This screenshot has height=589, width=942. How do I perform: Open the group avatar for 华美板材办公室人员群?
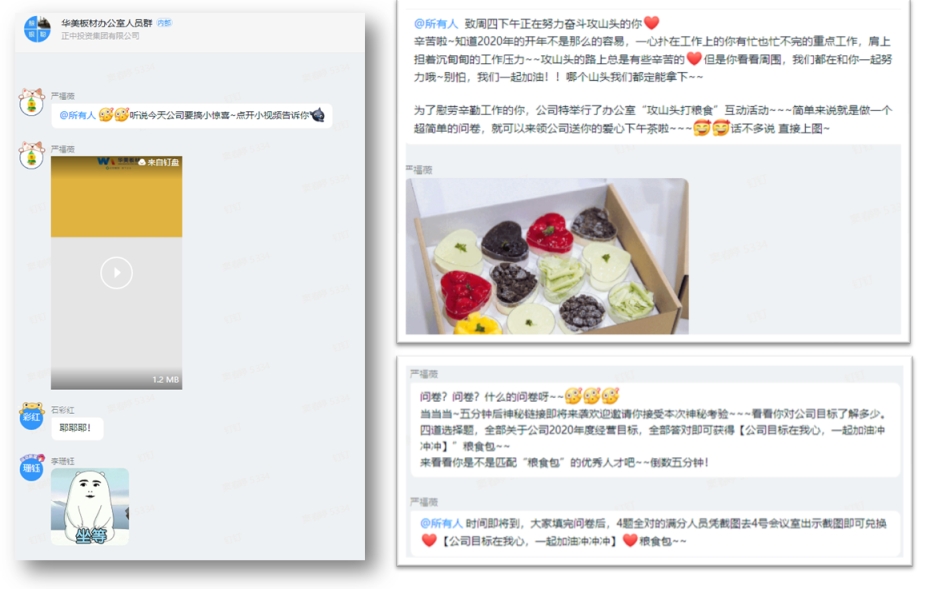pyautogui.click(x=37, y=29)
